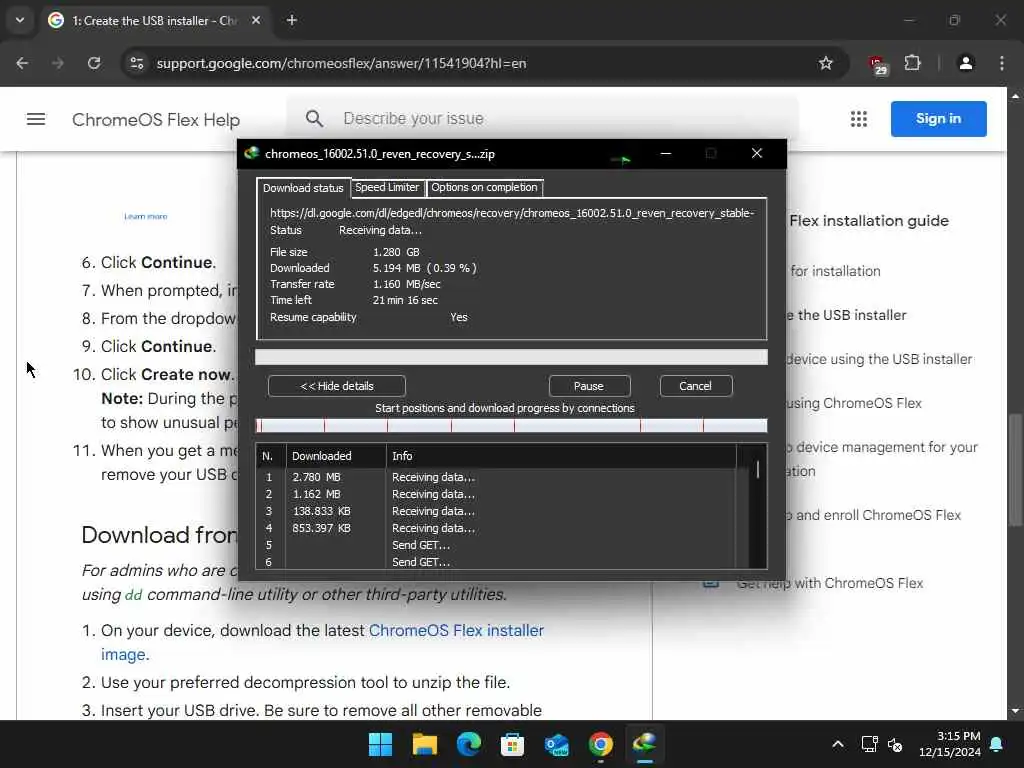
Task: Open the Google apps grid
Action: (x=859, y=119)
